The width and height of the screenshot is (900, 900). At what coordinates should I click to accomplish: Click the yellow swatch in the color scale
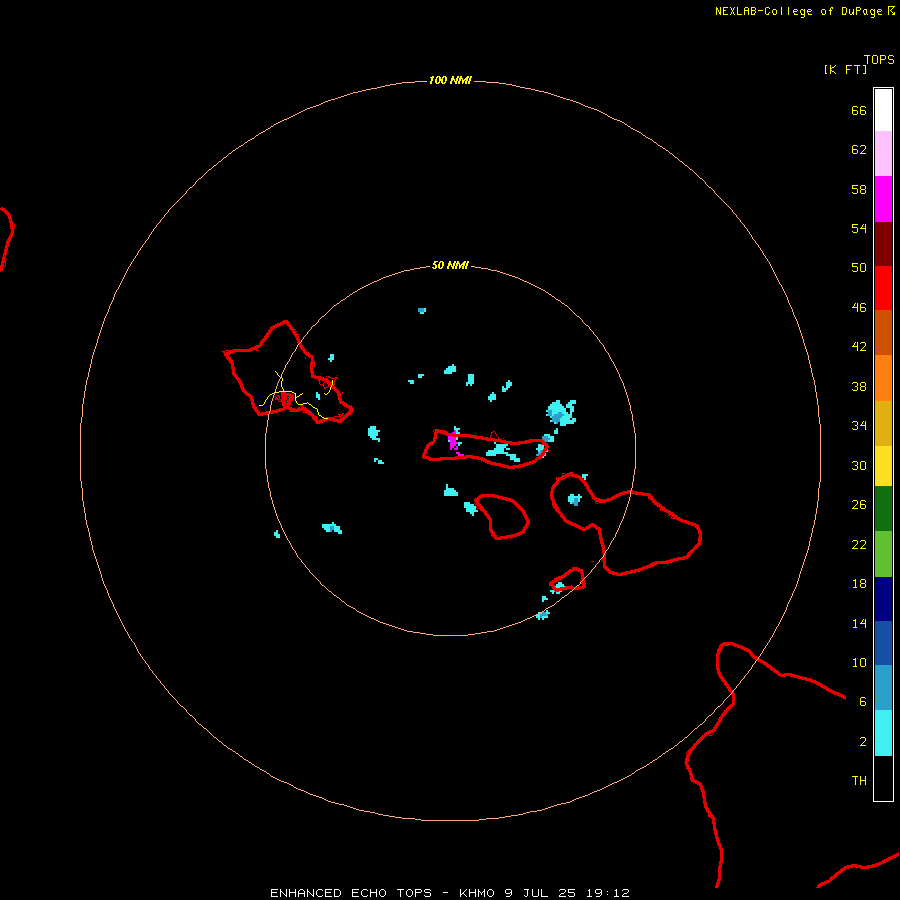point(883,466)
